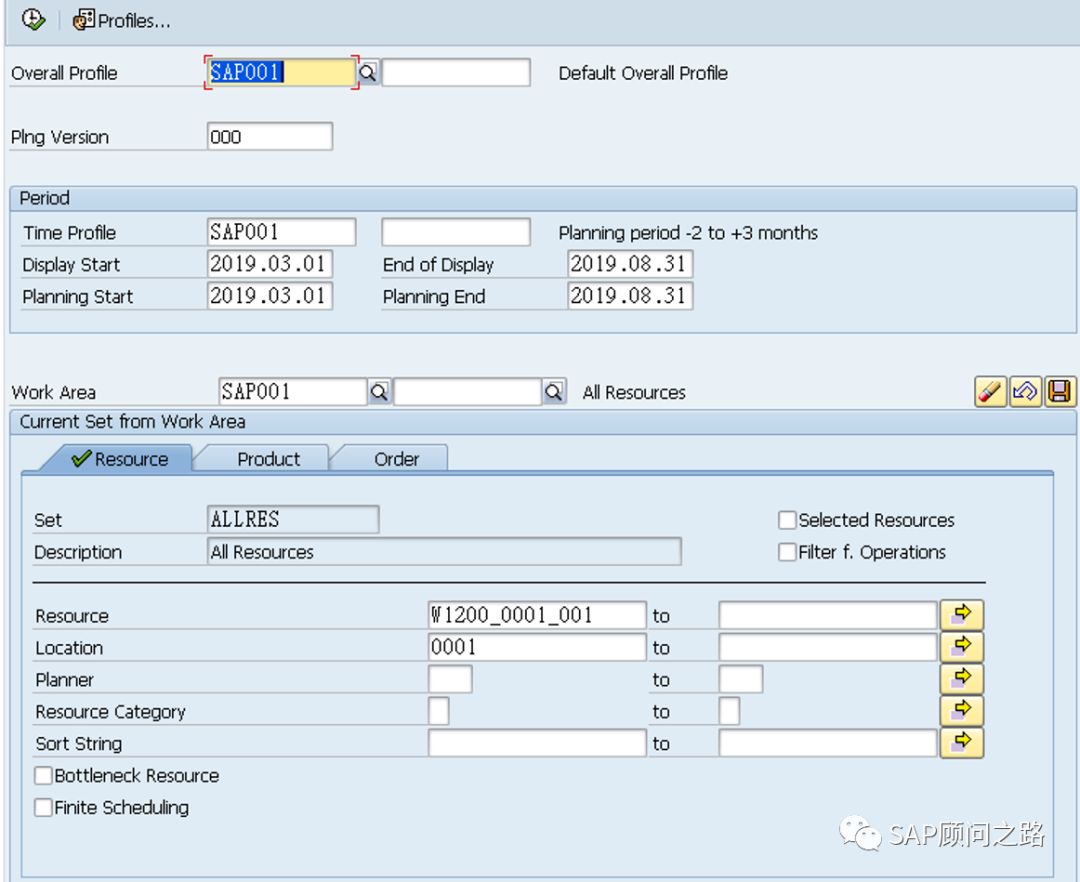Click the undo arrows icon near Work Area
This screenshot has width=1080, height=882.
point(1025,392)
